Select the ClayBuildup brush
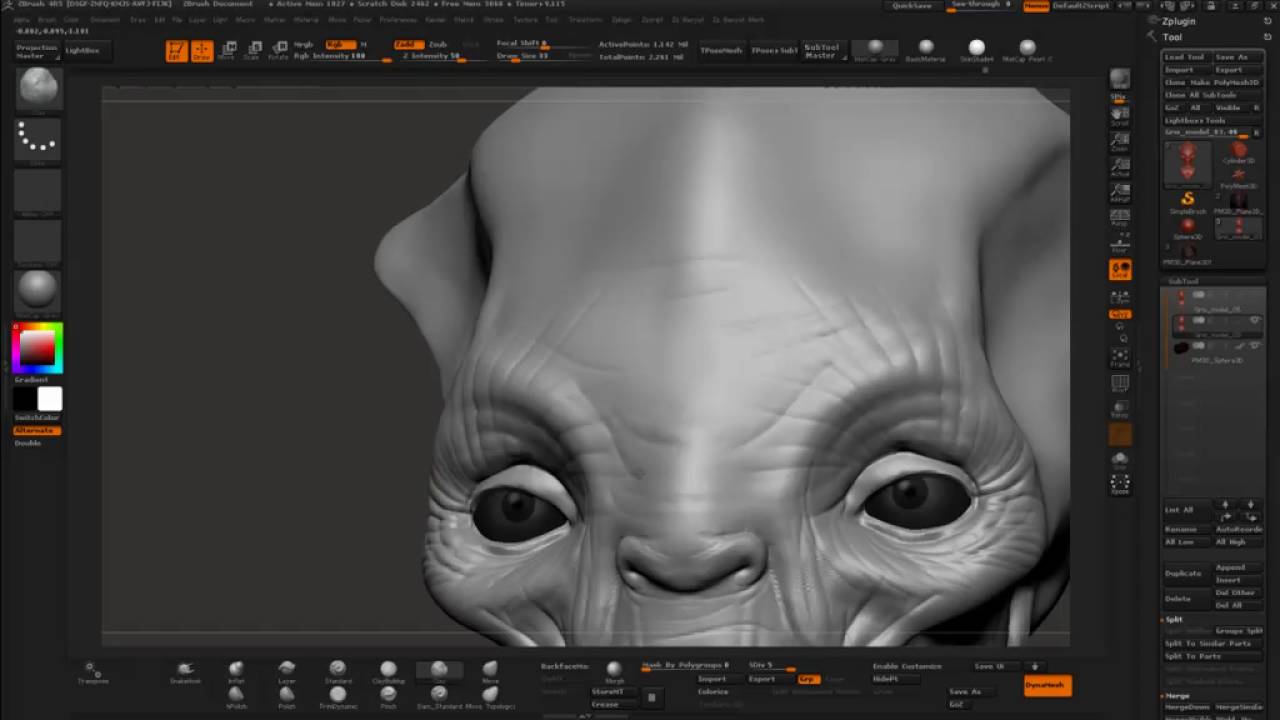The image size is (1280, 720). [x=388, y=671]
